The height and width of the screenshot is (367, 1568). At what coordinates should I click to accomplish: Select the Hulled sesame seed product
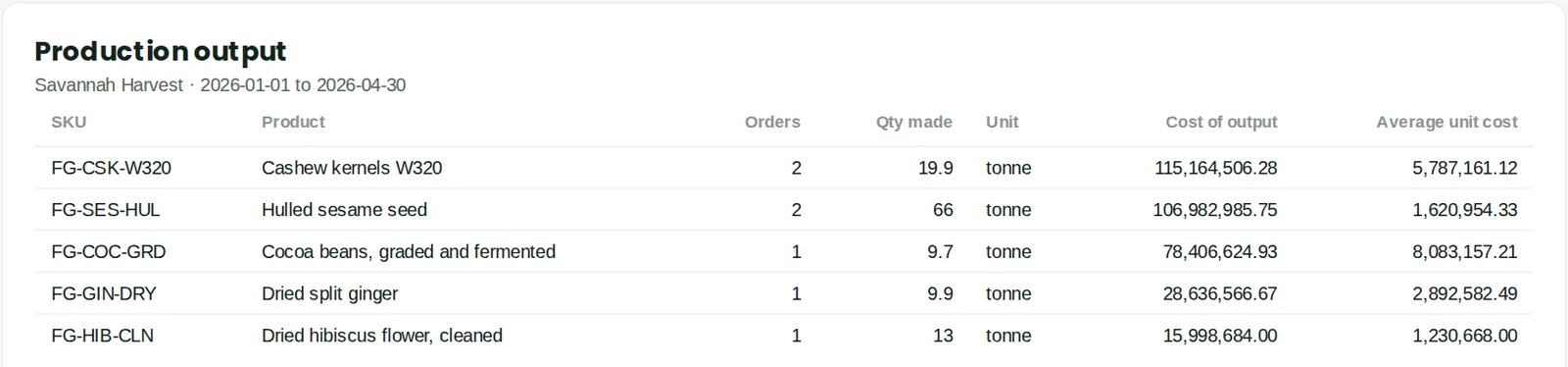[344, 210]
